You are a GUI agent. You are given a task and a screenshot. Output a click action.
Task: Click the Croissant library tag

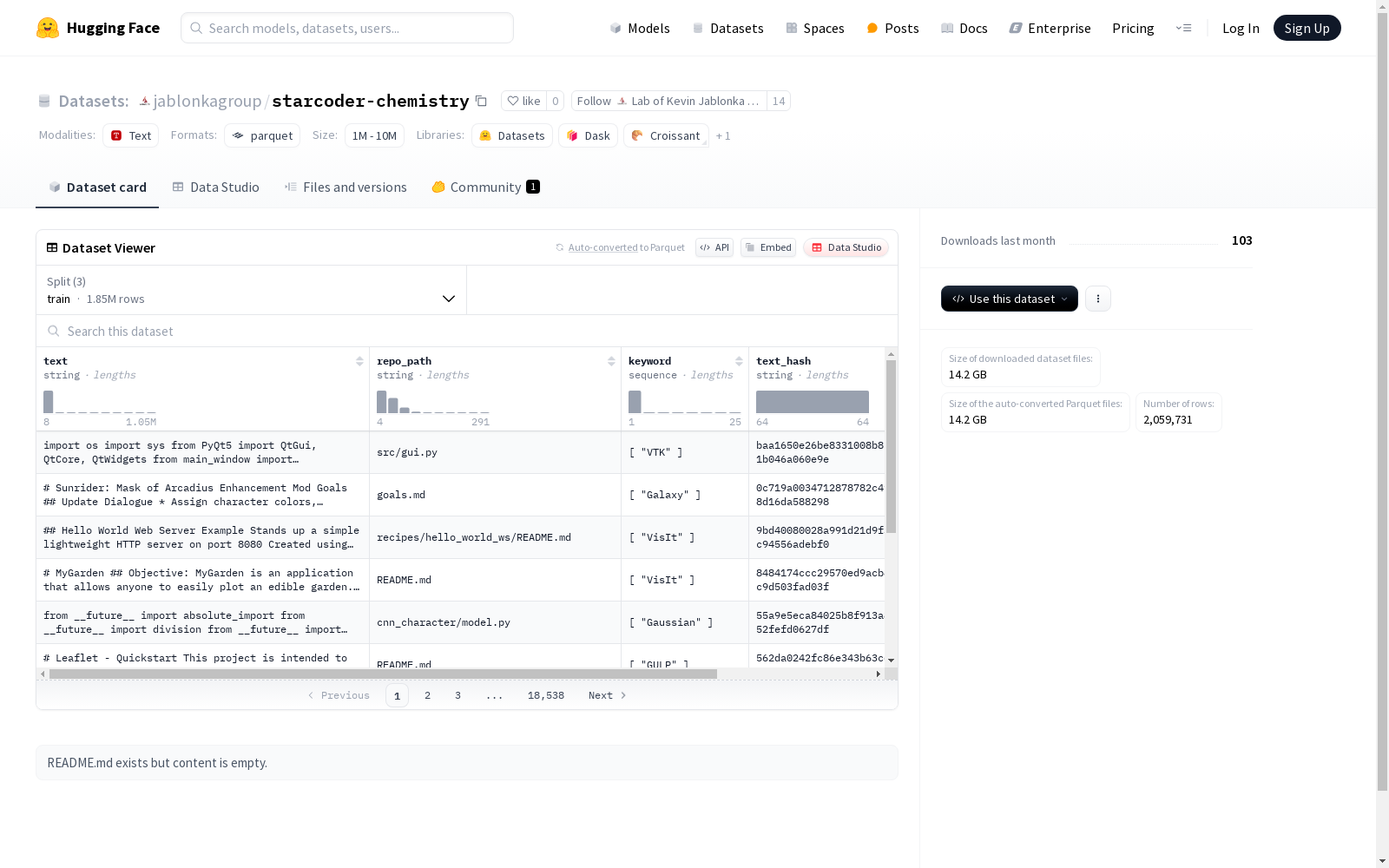tap(666, 135)
